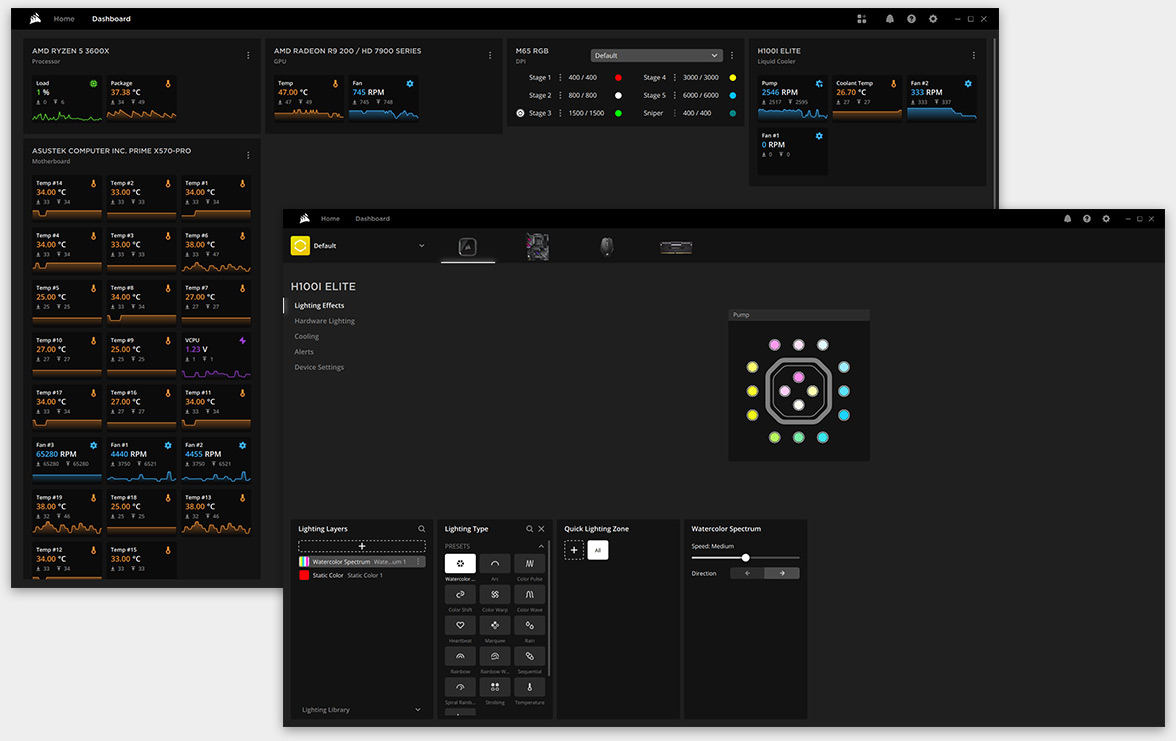Choose the Color Warp preset
Viewport: 1176px width, 741px height.
(x=495, y=594)
